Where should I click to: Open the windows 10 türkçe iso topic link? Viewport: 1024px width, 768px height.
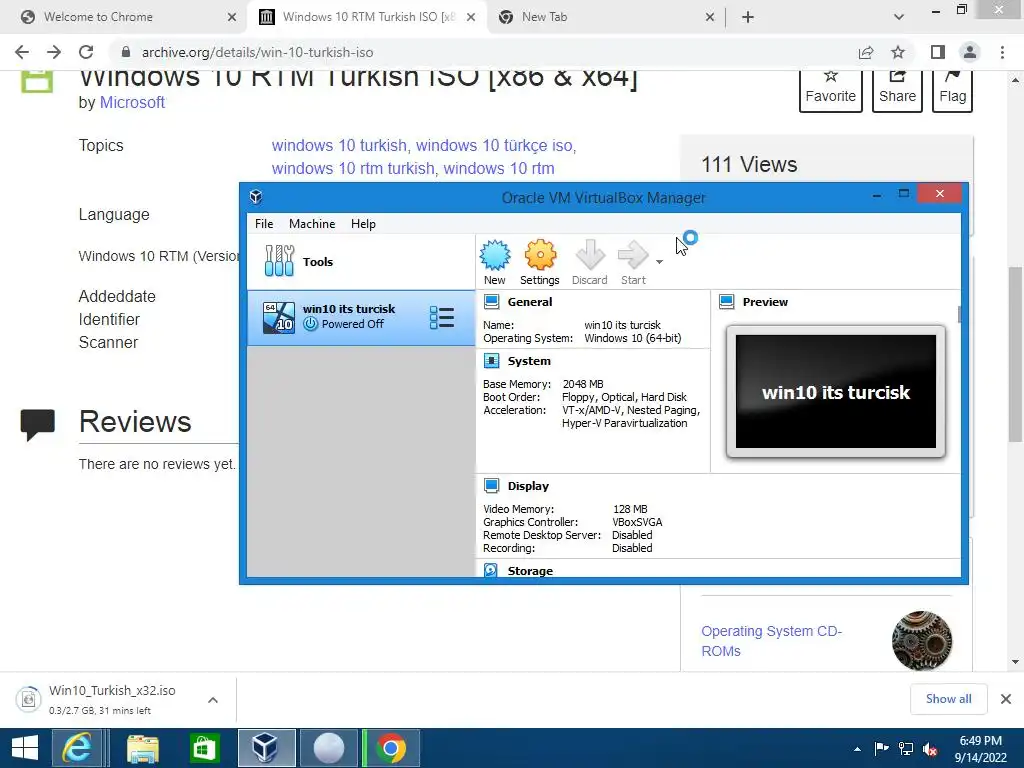click(494, 145)
